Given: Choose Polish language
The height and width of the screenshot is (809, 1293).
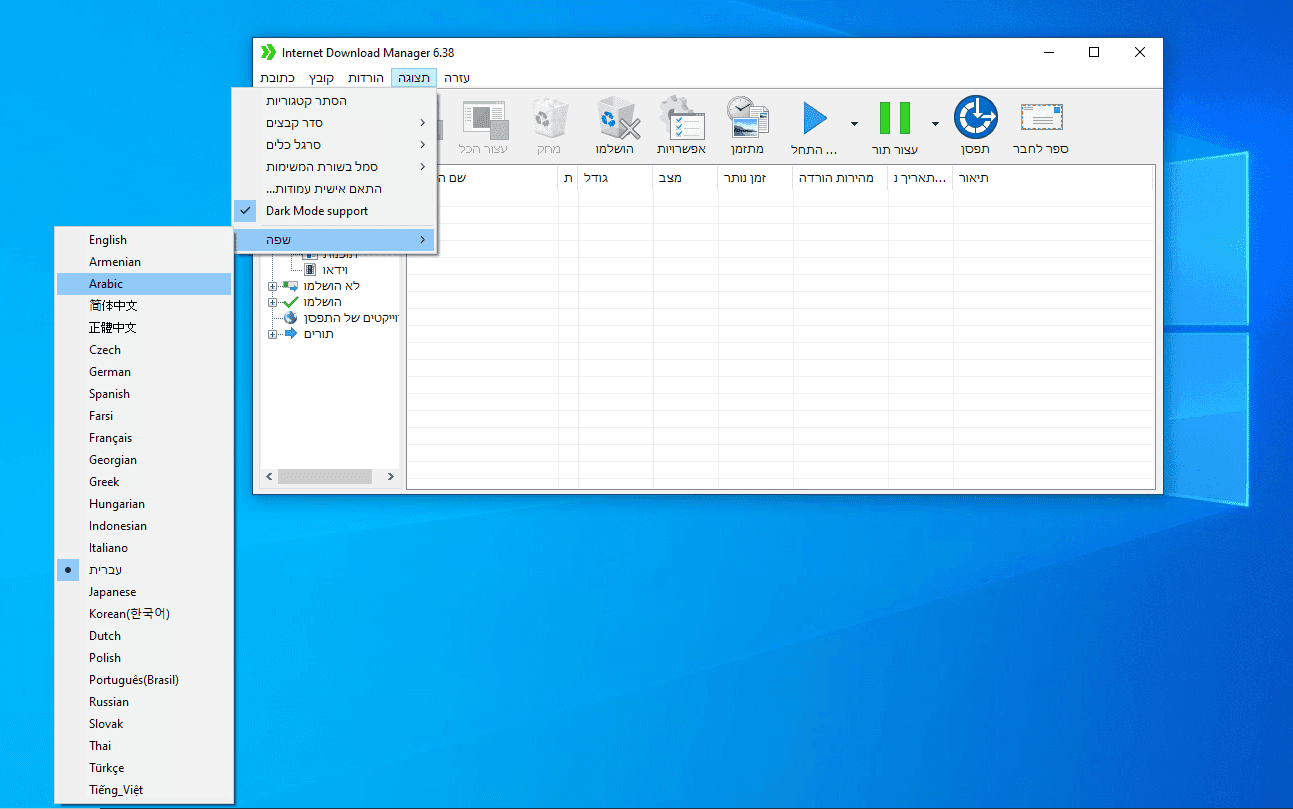Looking at the screenshot, I should (x=144, y=658).
